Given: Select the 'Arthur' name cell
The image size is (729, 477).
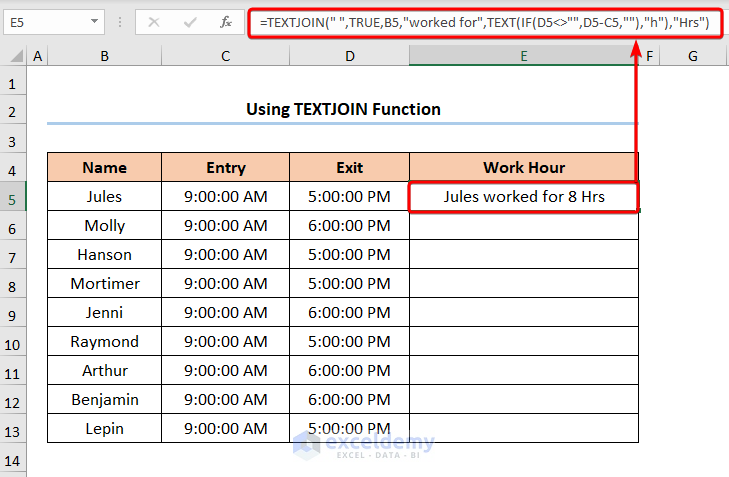Looking at the screenshot, I should 105,371.
